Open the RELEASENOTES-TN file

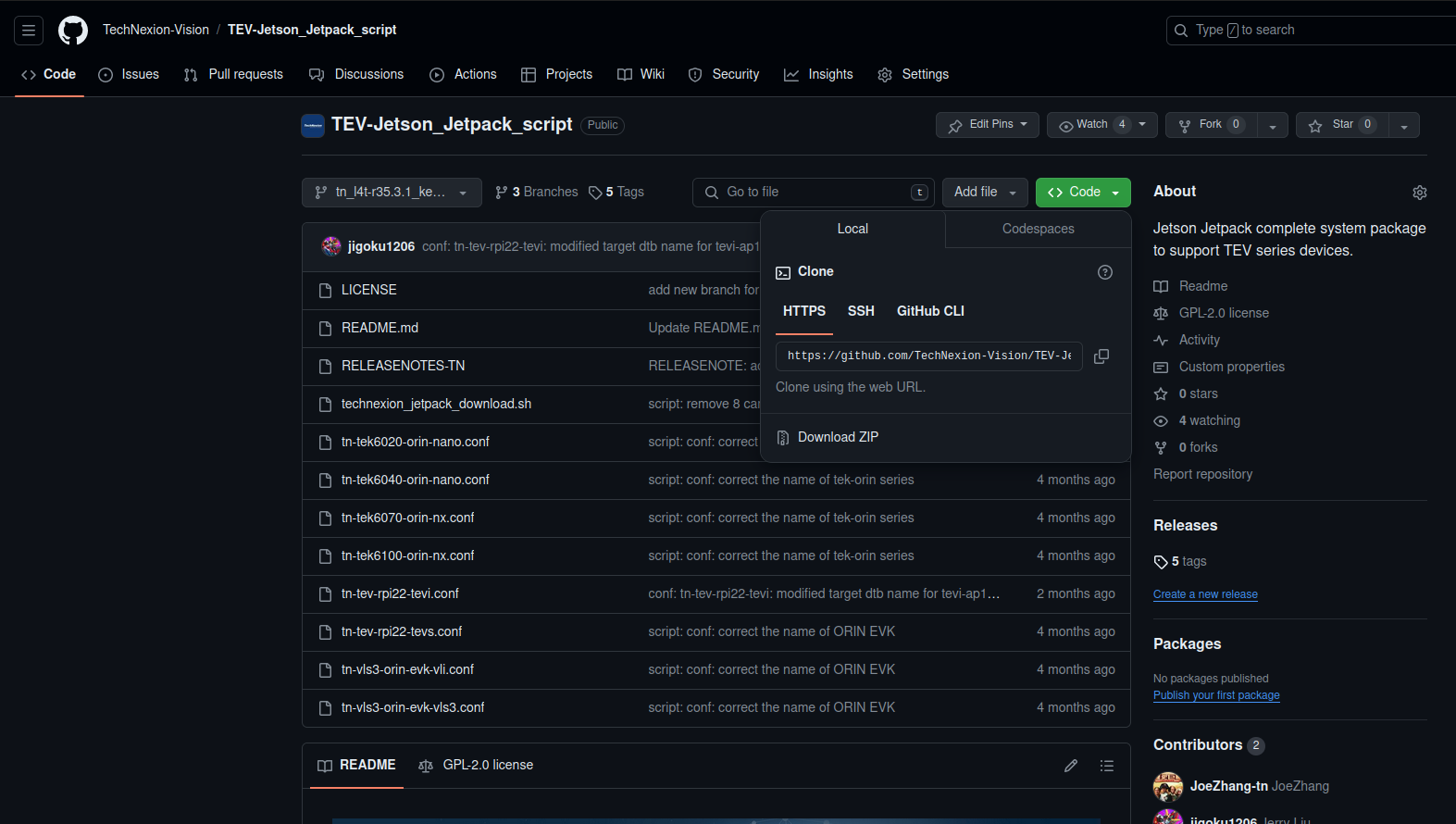403,367
